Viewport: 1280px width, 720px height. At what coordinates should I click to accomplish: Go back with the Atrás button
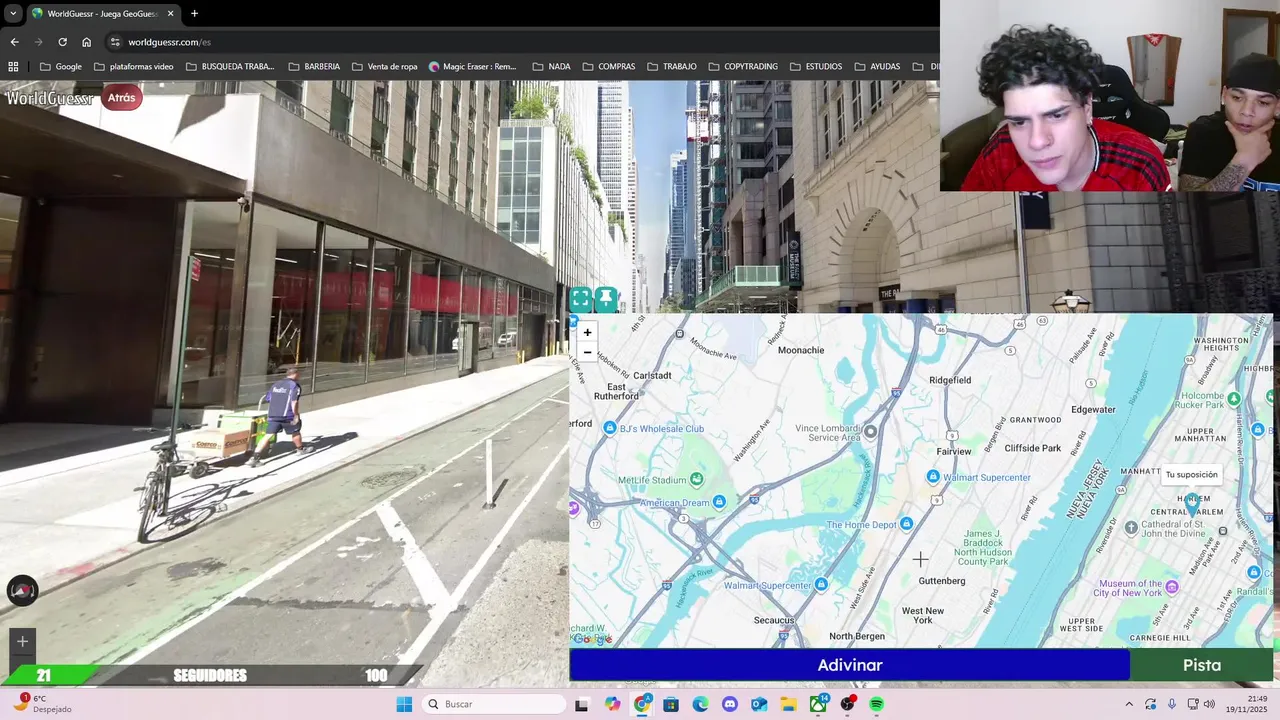point(121,98)
